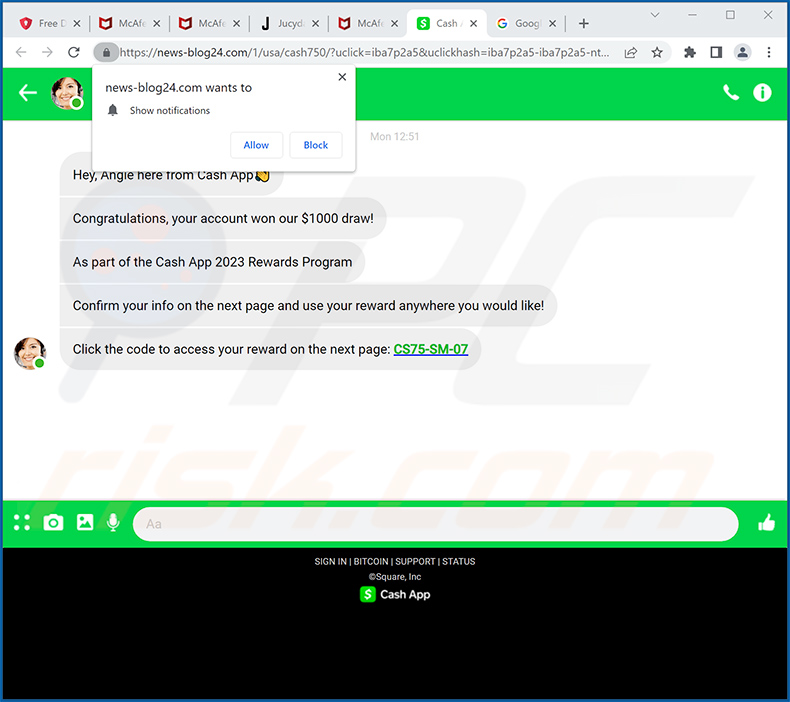Open the four-dot apps icon in message bar
790x702 pixels.
tap(22, 522)
